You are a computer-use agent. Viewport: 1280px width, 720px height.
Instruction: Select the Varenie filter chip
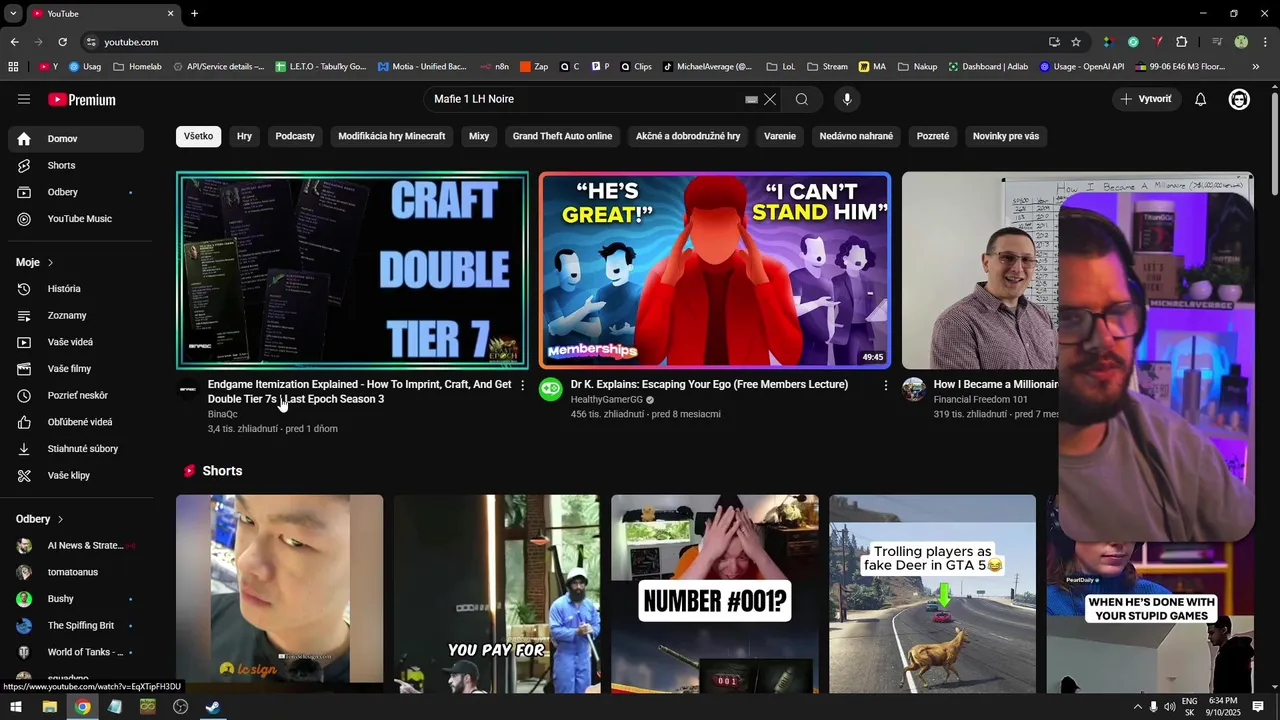(x=780, y=136)
